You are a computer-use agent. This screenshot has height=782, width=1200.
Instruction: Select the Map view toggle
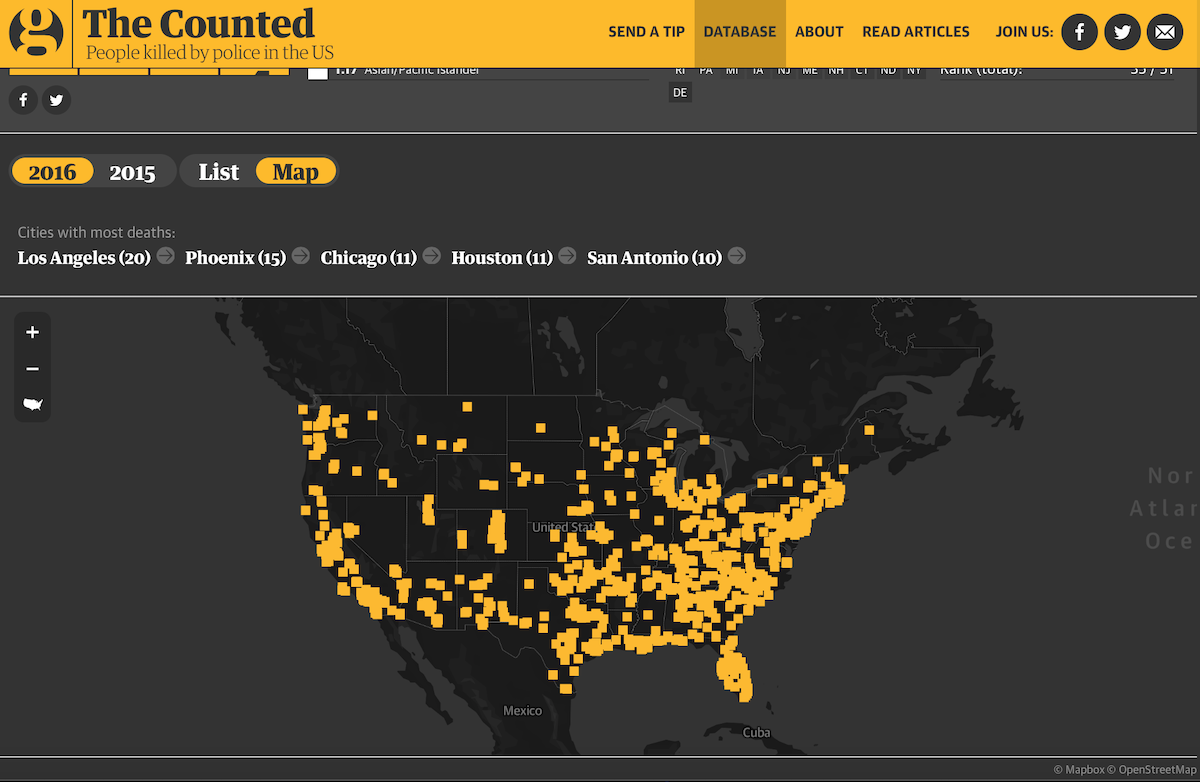pyautogui.click(x=296, y=172)
